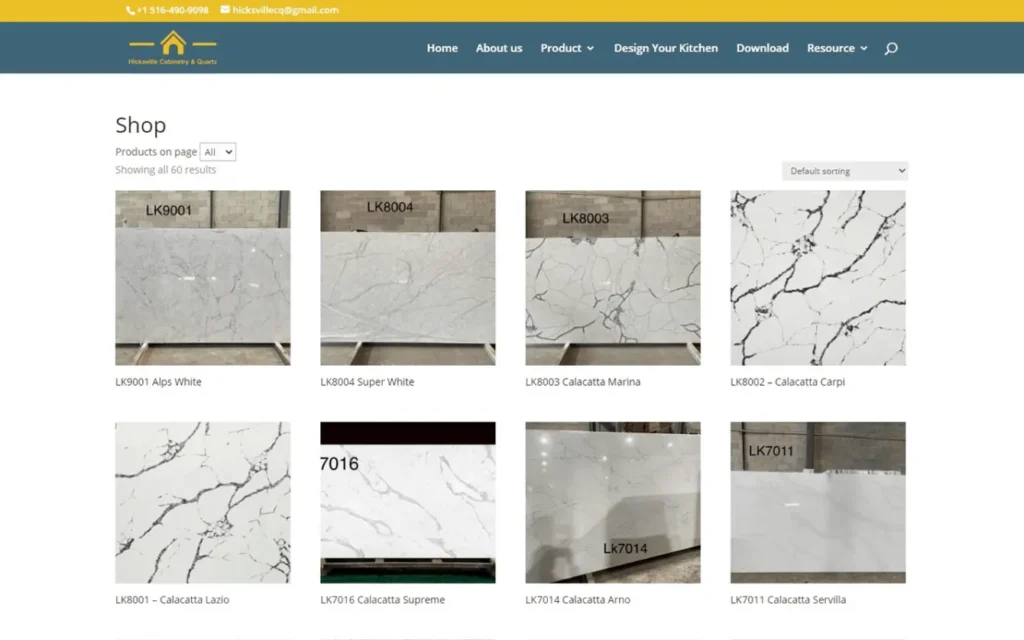Open LK7016 Calacatta Supreme product link
The height and width of the screenshot is (640, 1024).
[382, 600]
